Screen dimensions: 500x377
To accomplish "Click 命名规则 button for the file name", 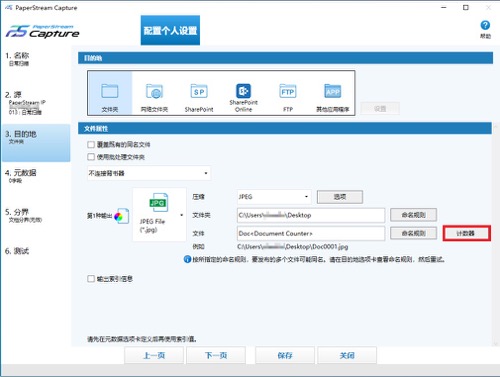I will (x=413, y=233).
